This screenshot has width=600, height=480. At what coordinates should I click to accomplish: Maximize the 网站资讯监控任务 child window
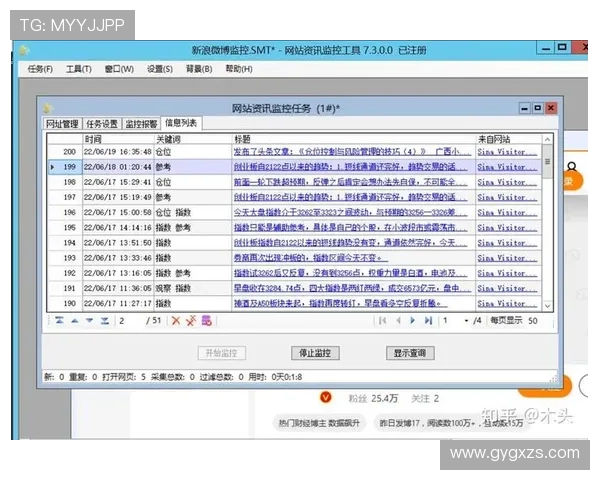538,108
